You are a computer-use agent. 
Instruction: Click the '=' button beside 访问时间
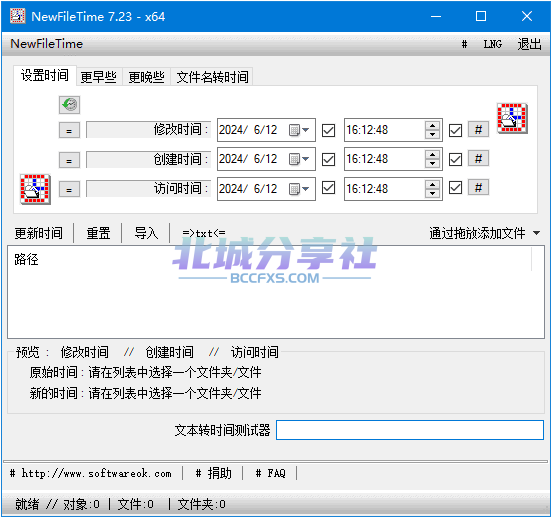click(x=69, y=189)
